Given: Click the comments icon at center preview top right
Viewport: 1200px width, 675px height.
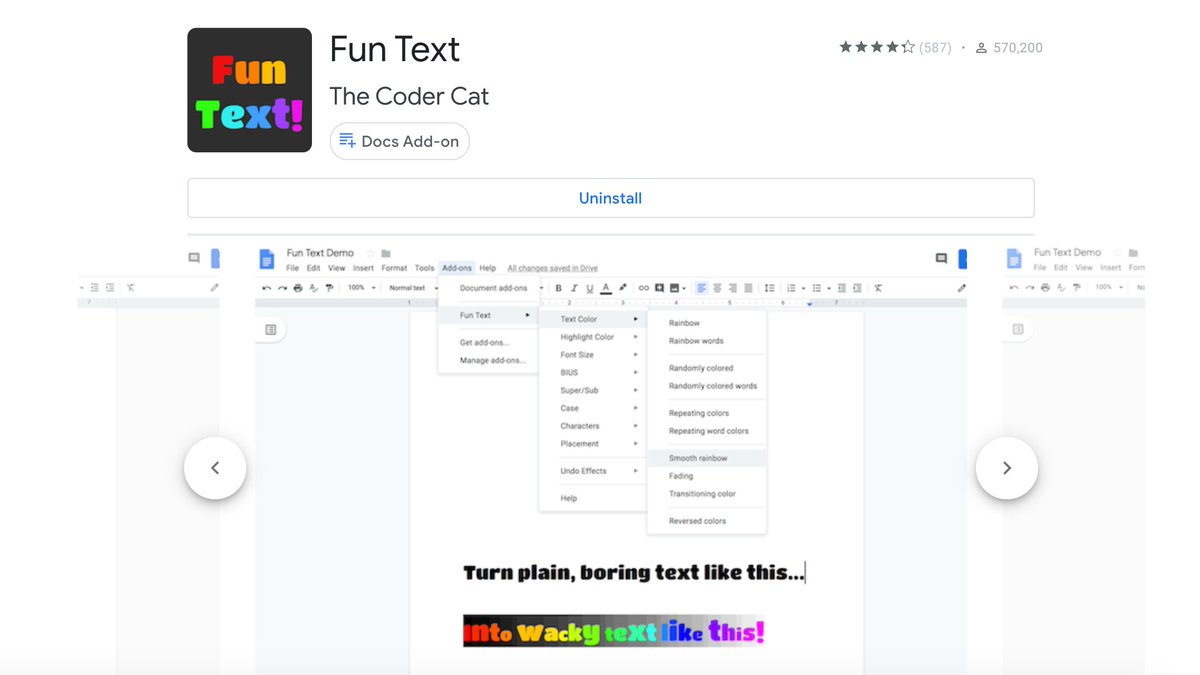Looking at the screenshot, I should click(941, 258).
